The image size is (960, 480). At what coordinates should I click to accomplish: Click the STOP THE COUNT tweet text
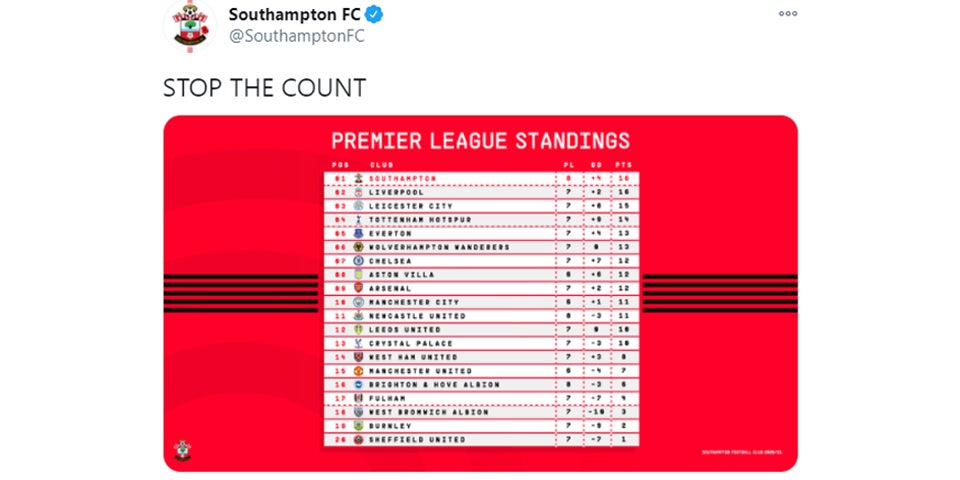pyautogui.click(x=264, y=88)
